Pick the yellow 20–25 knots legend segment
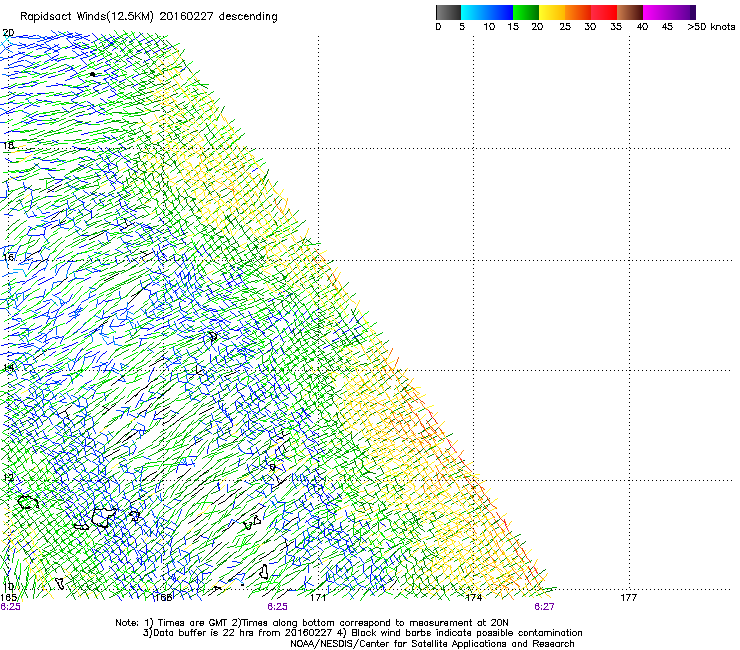 pyautogui.click(x=552, y=12)
